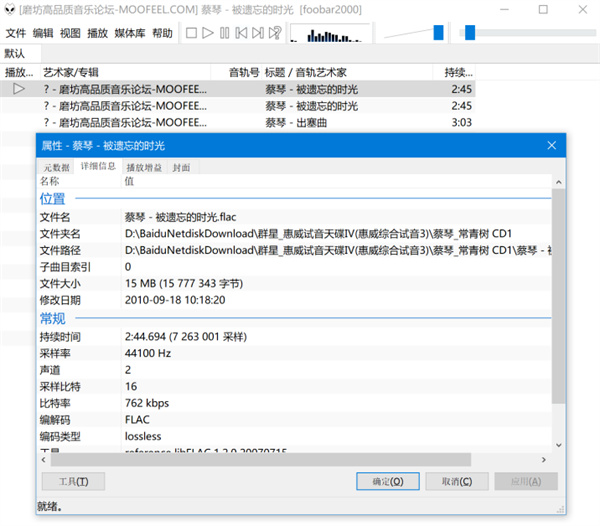Open the 文件 menu
Image resolution: width=600 pixels, height=526 pixels.
16,33
